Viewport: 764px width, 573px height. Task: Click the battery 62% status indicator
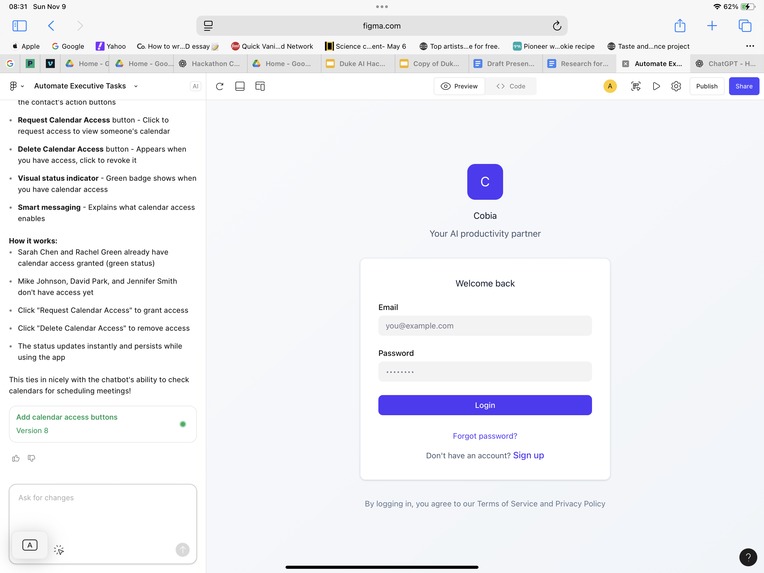click(x=739, y=7)
